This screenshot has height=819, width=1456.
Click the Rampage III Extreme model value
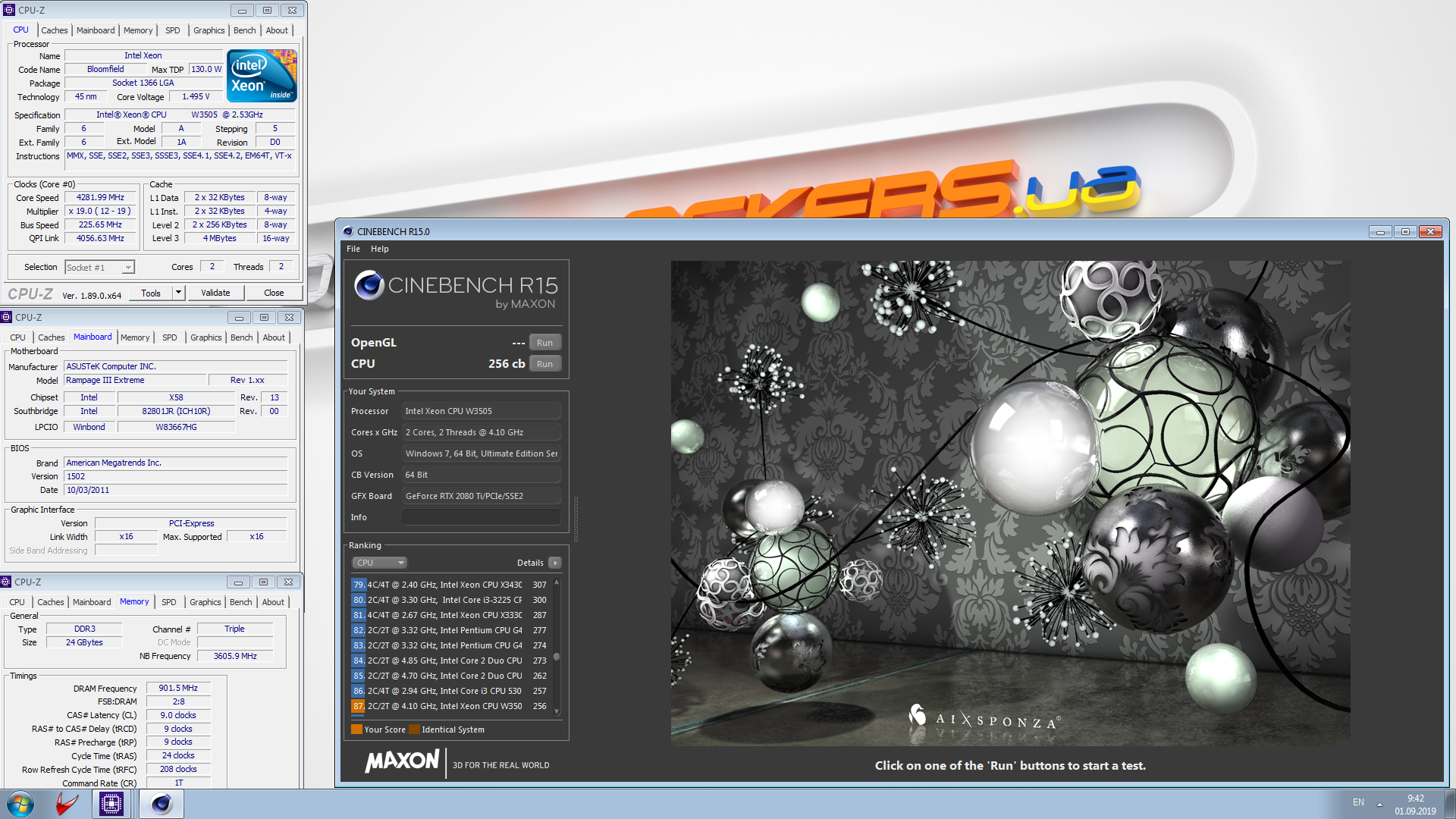tap(135, 380)
